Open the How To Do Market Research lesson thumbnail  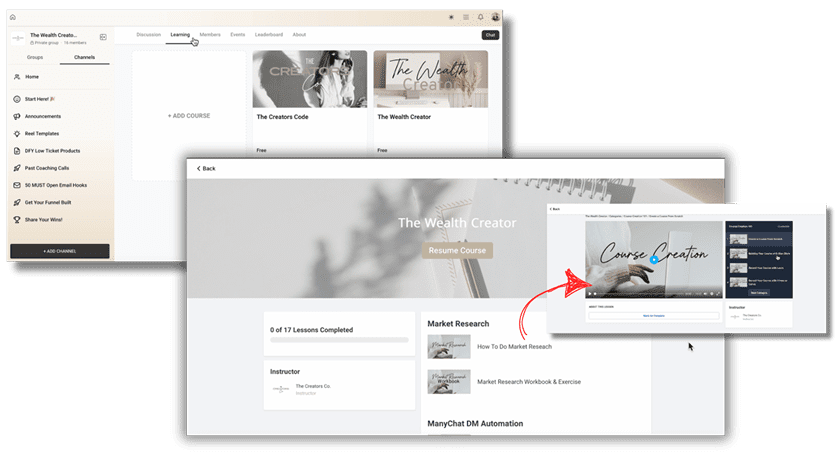(449, 347)
